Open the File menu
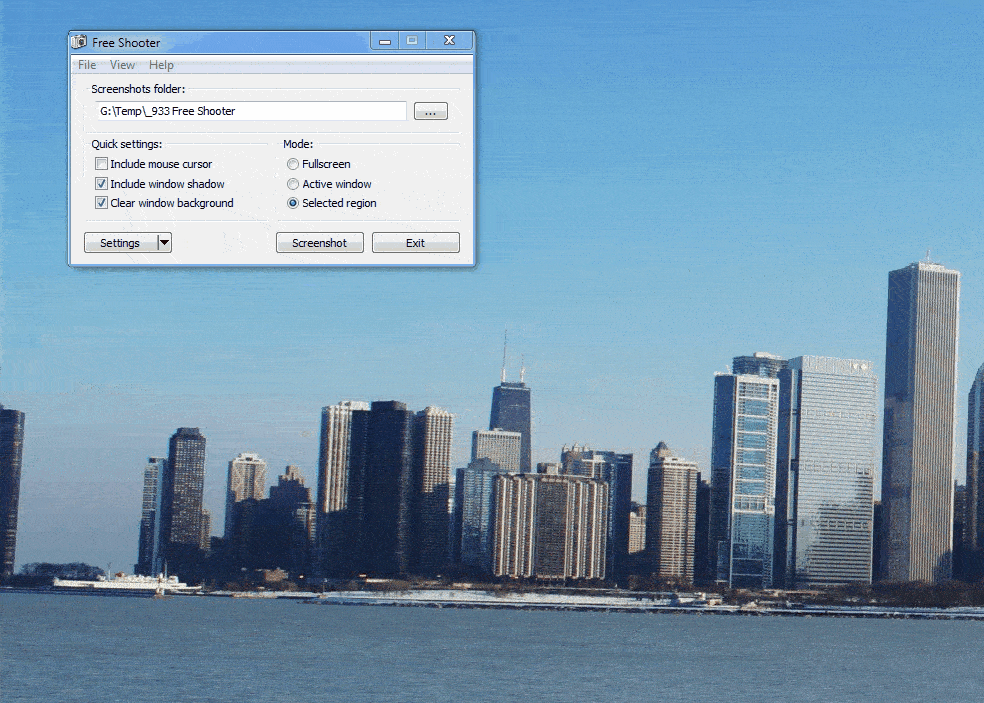 point(87,65)
